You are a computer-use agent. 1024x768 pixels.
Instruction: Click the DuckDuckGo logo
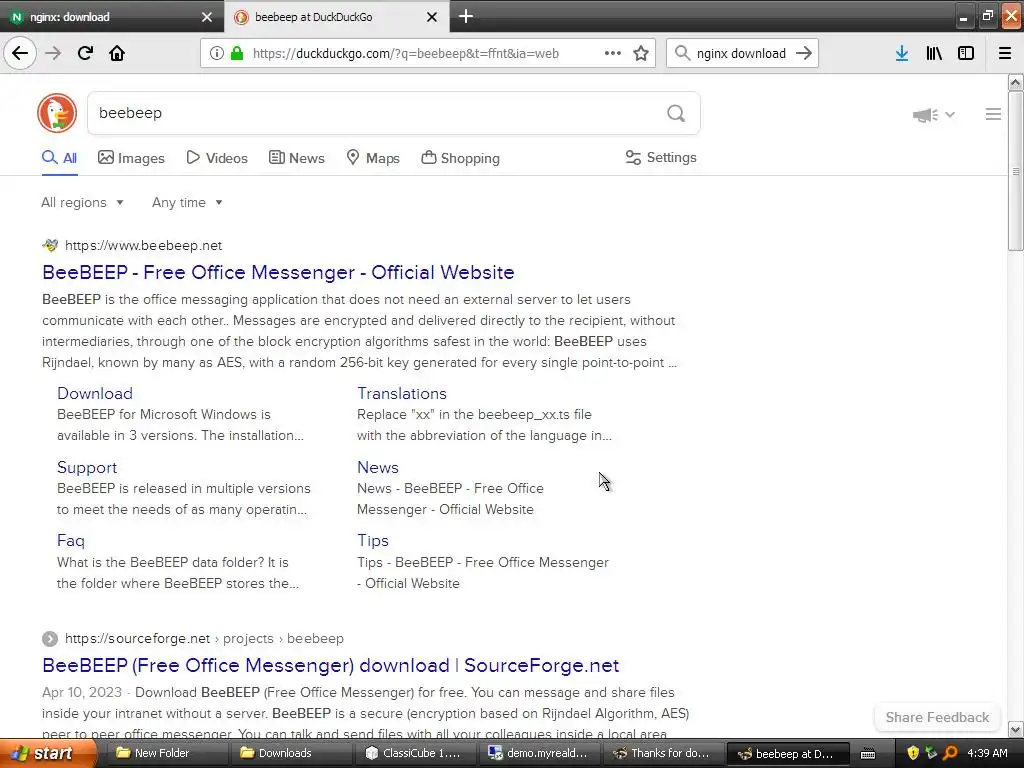[x=57, y=113]
